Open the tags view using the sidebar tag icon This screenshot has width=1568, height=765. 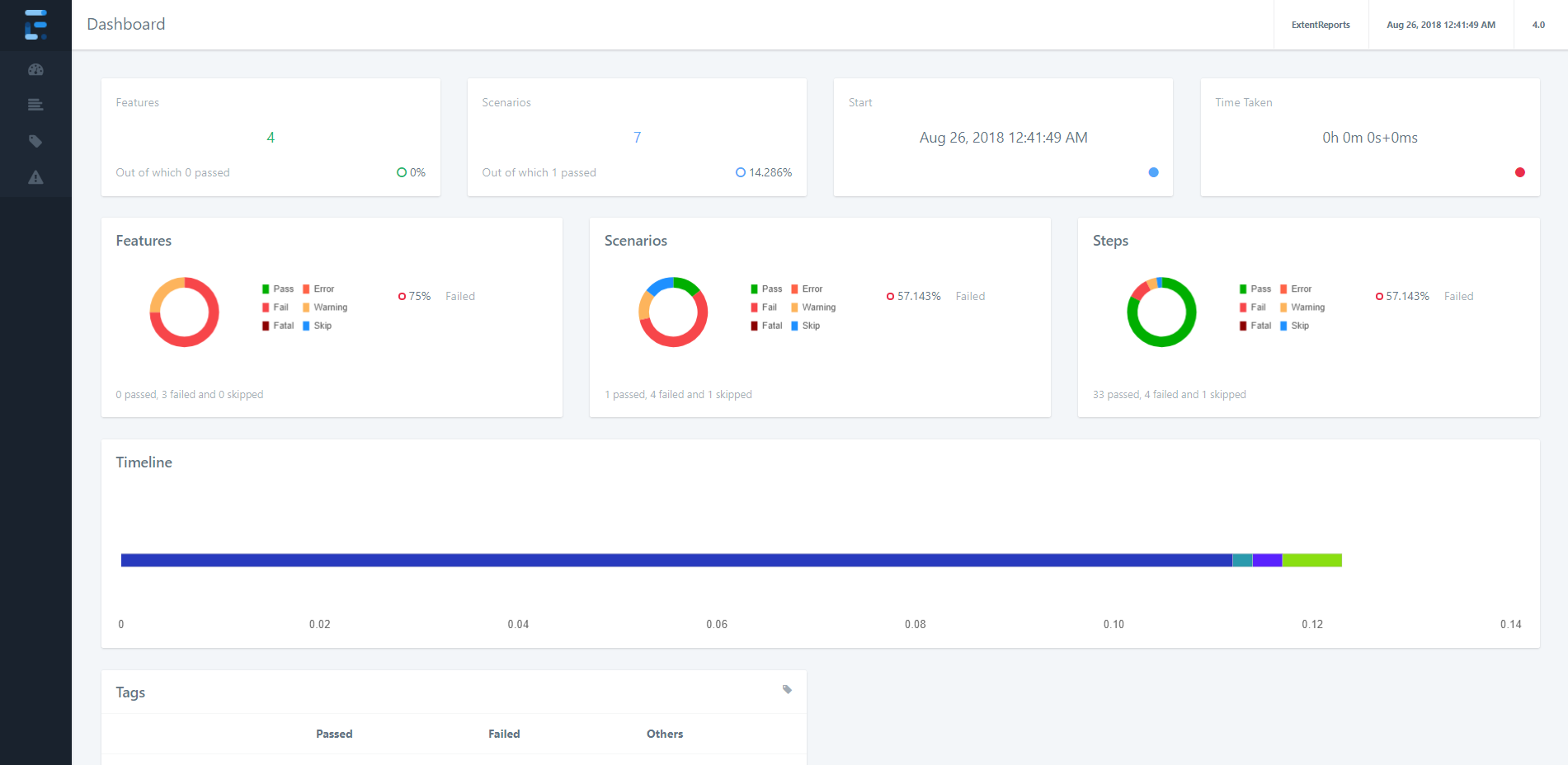35,141
